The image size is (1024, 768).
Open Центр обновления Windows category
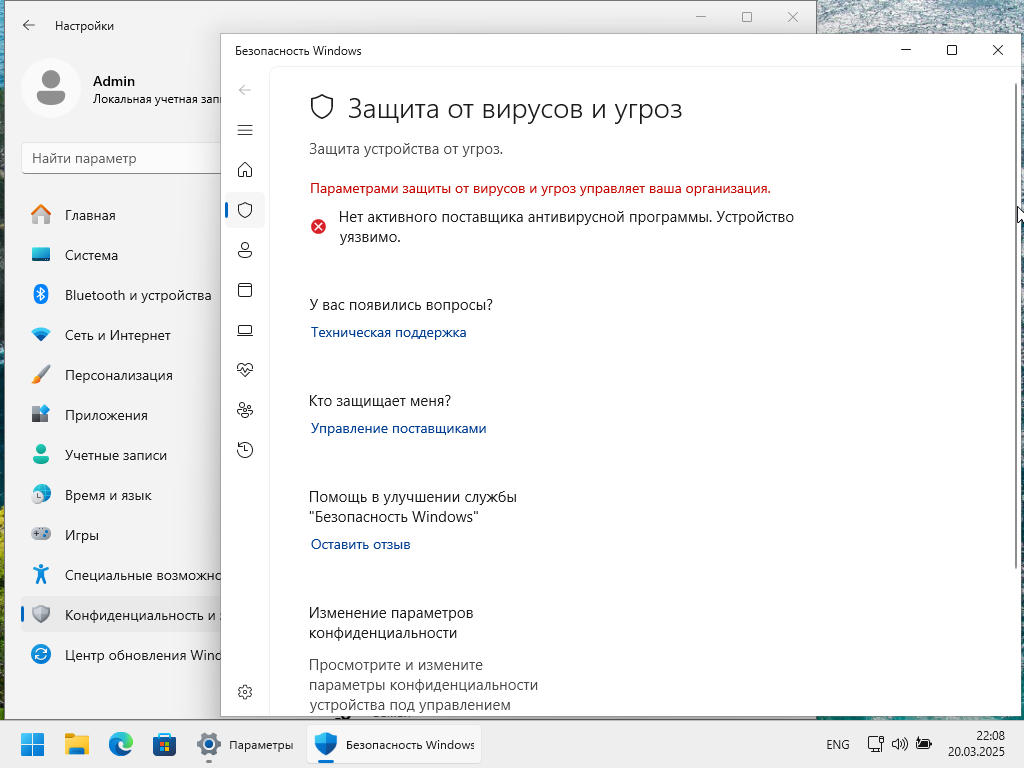point(121,655)
